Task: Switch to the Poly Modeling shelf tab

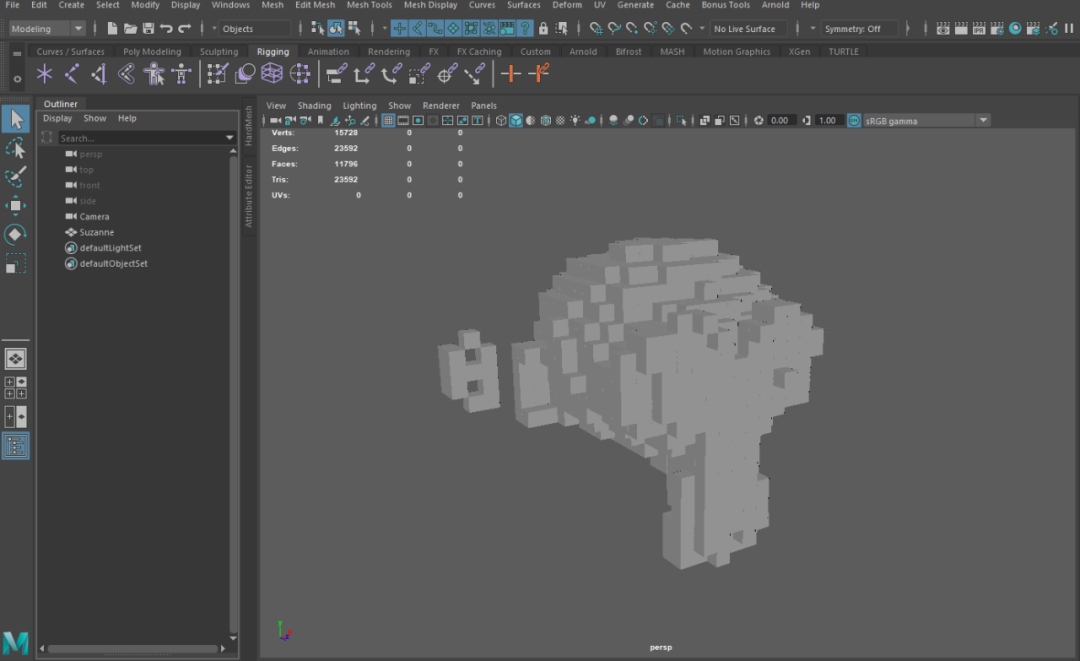Action: click(x=152, y=52)
